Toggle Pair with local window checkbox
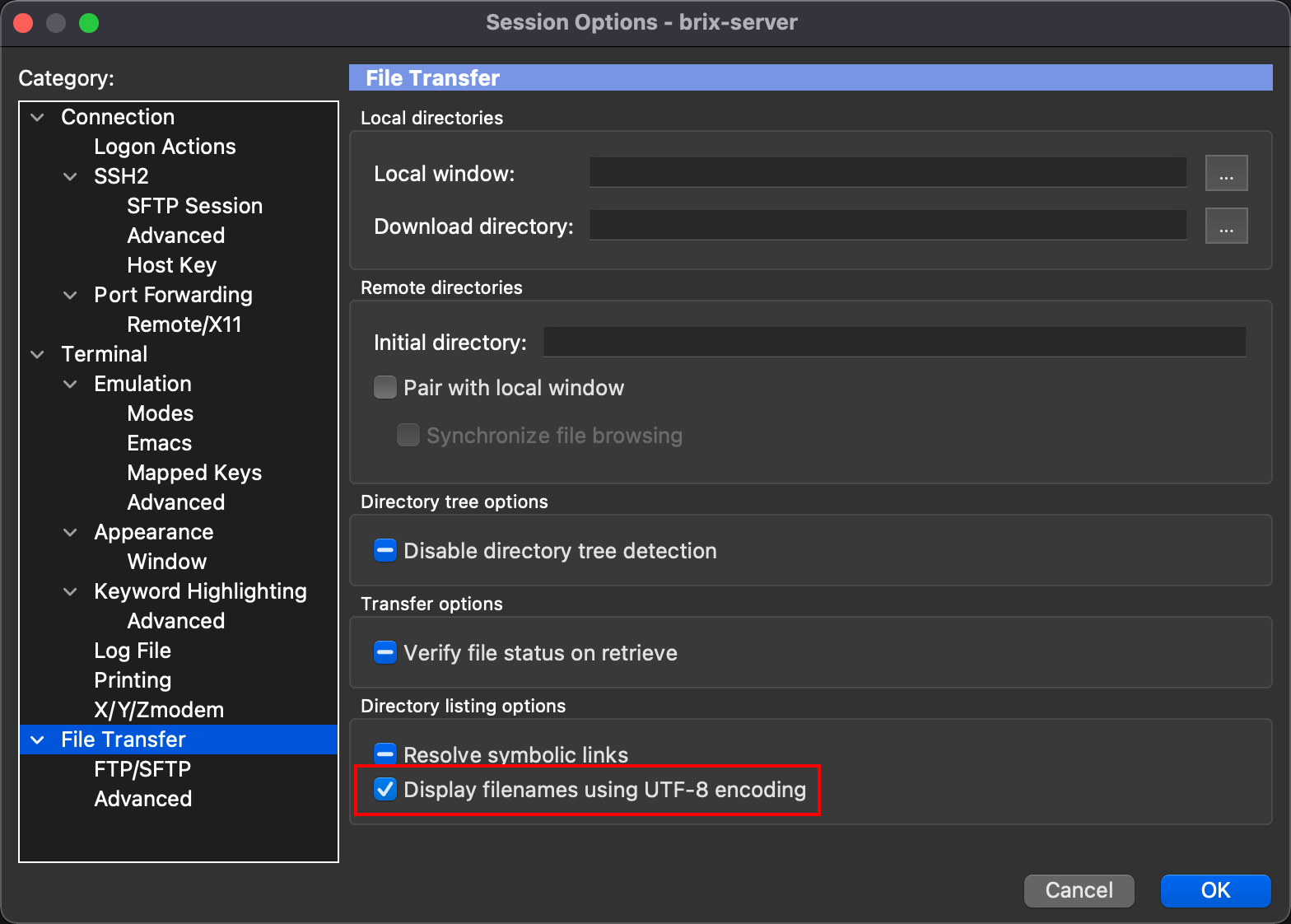 [385, 388]
